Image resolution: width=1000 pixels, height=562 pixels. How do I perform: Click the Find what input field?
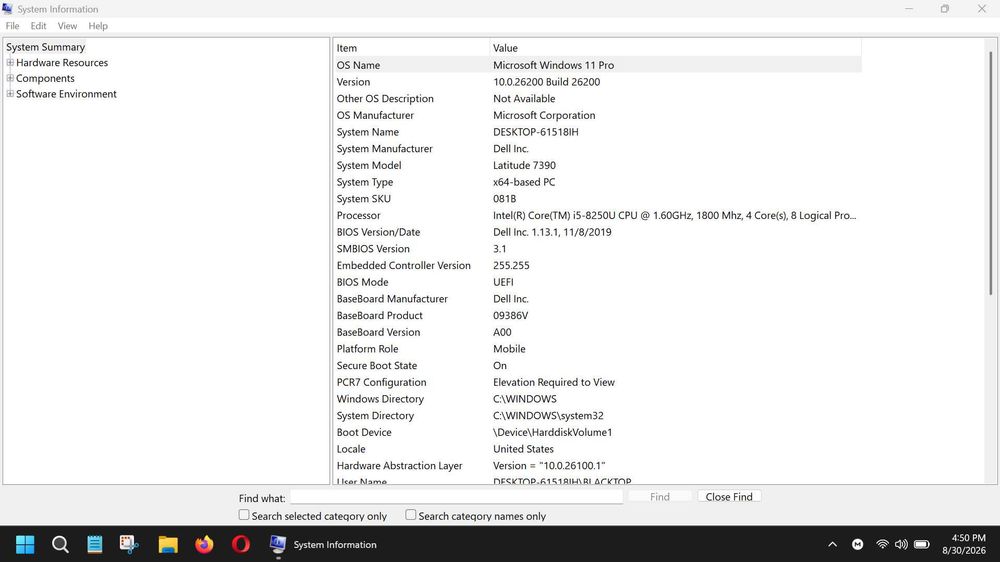pos(456,496)
